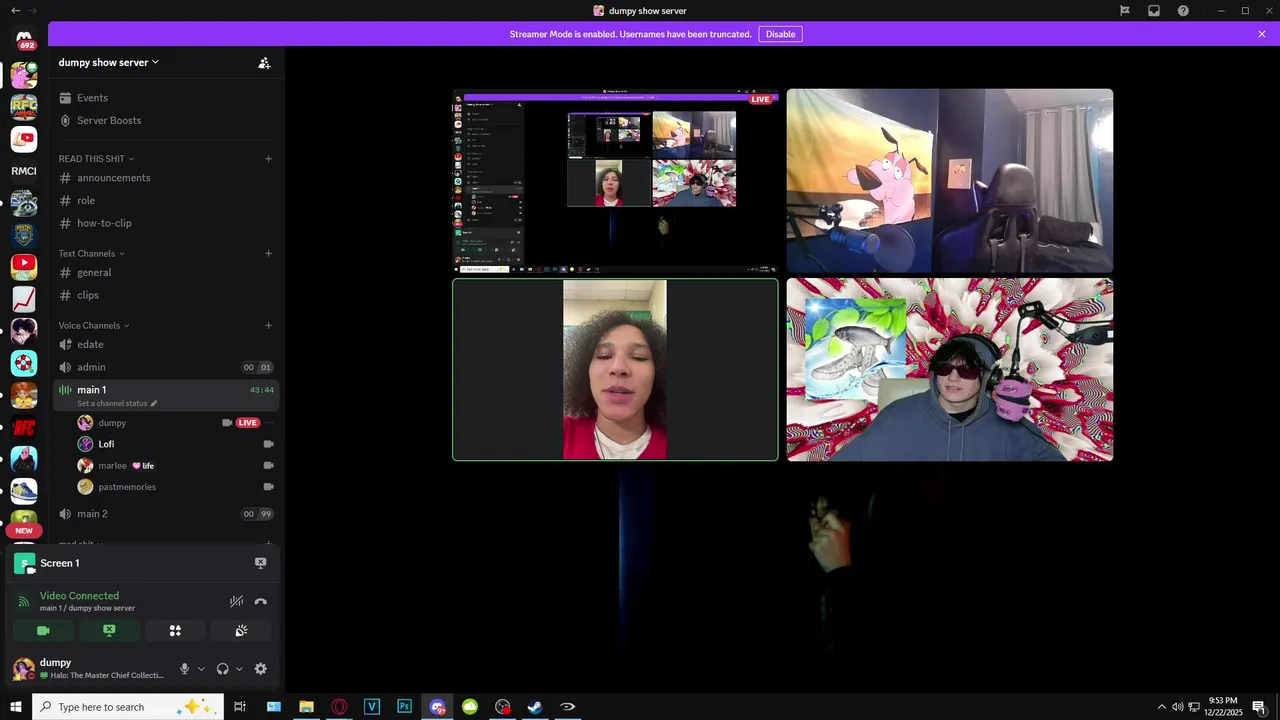Screen dimensions: 1280x720
Task: Toggle screen share in voice panel
Action: (109, 631)
